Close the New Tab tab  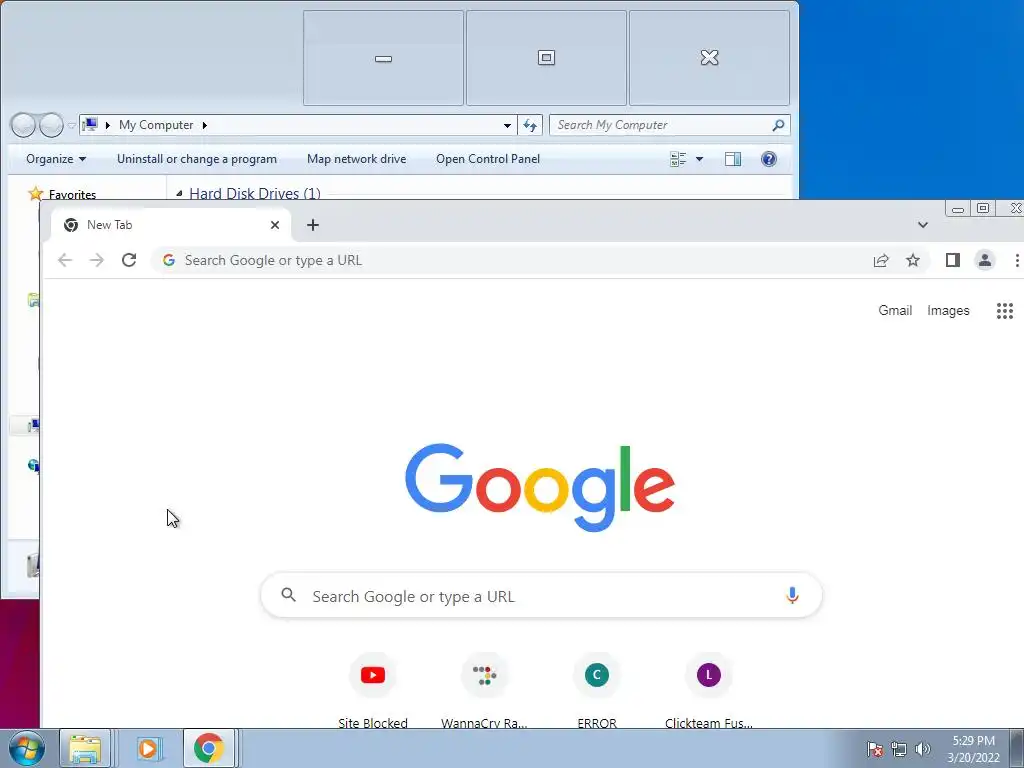tap(275, 225)
